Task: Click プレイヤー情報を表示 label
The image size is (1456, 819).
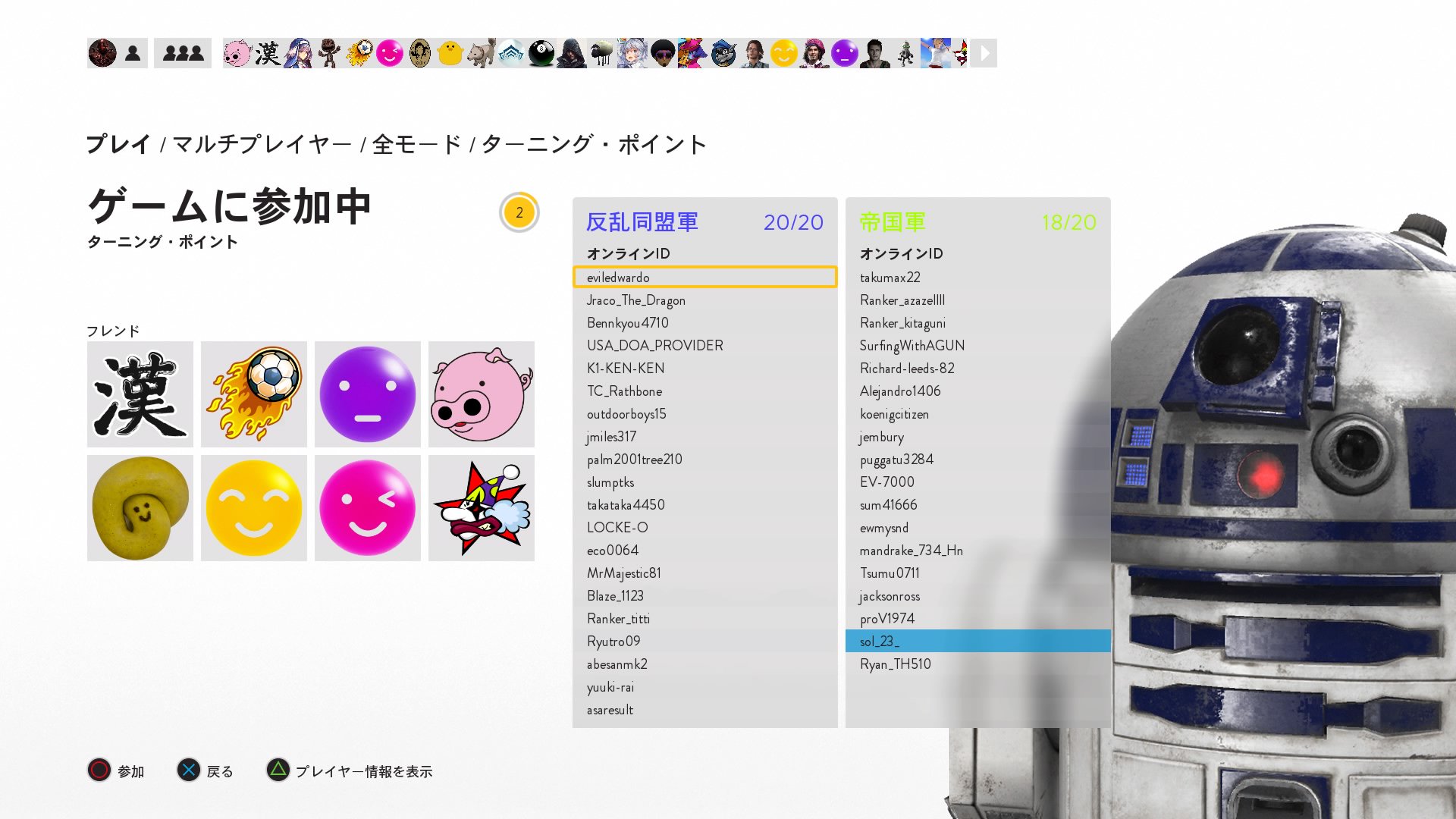Action: pyautogui.click(x=364, y=771)
